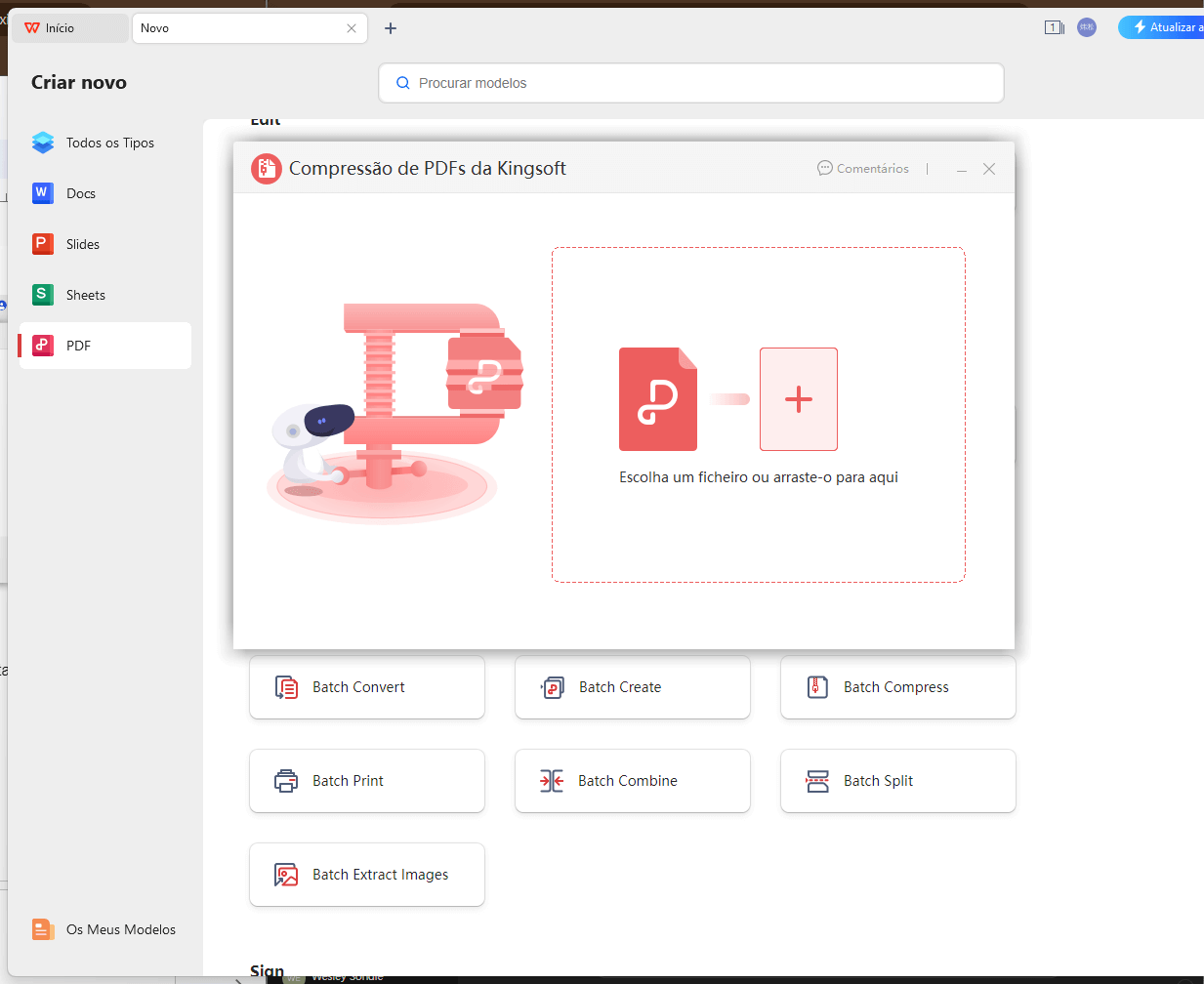Click the Batch Compress zip icon
This screenshot has width=1204, height=984.
(818, 687)
